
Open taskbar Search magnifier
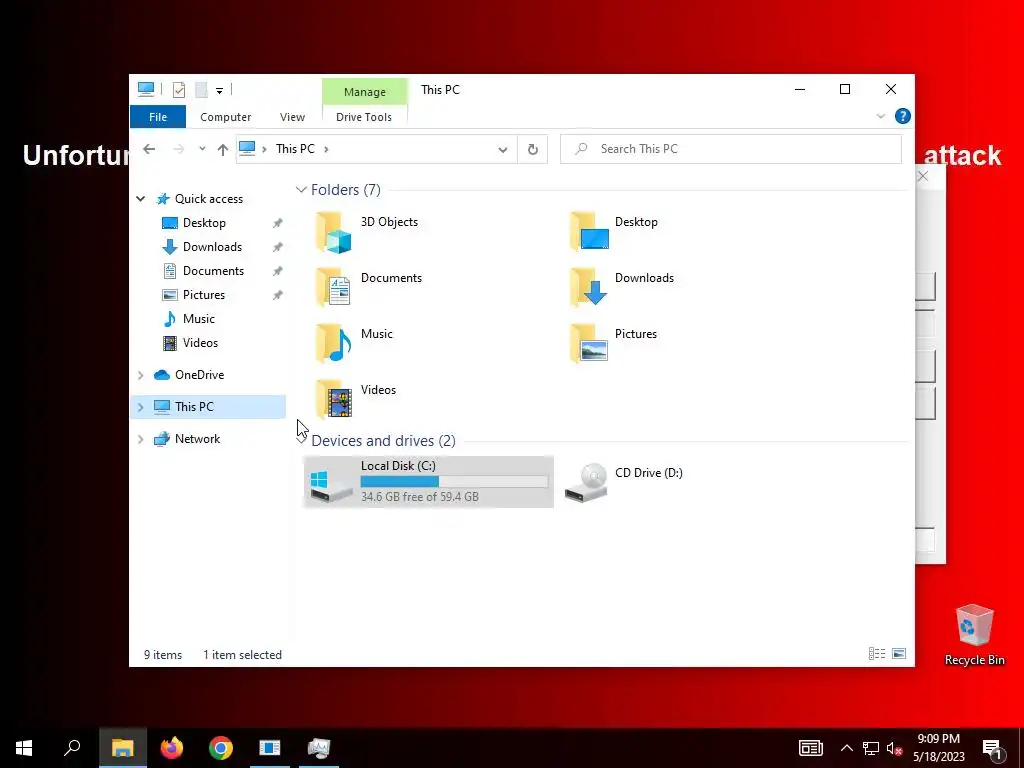tap(72, 748)
